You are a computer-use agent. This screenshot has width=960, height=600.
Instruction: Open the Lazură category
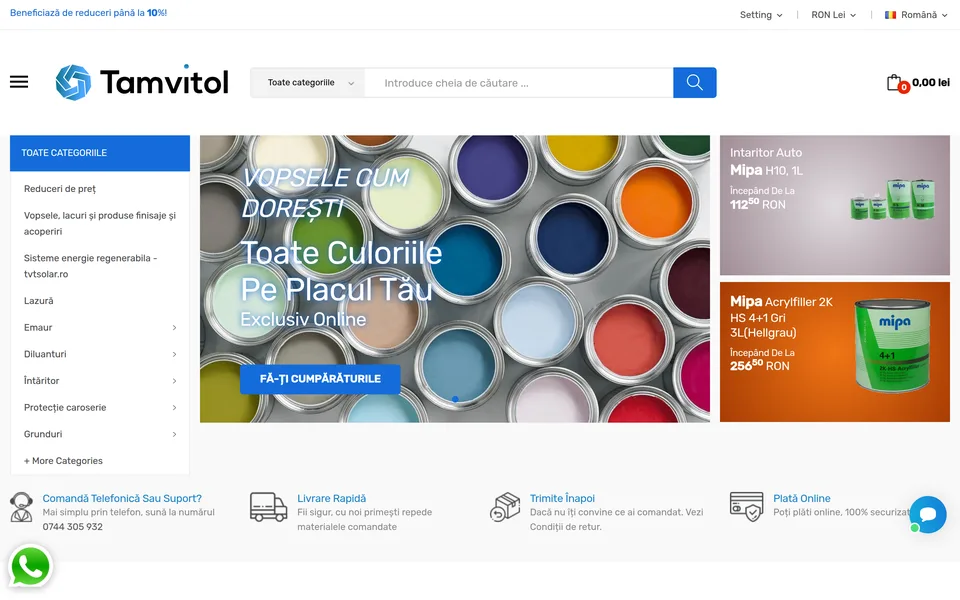(x=39, y=301)
